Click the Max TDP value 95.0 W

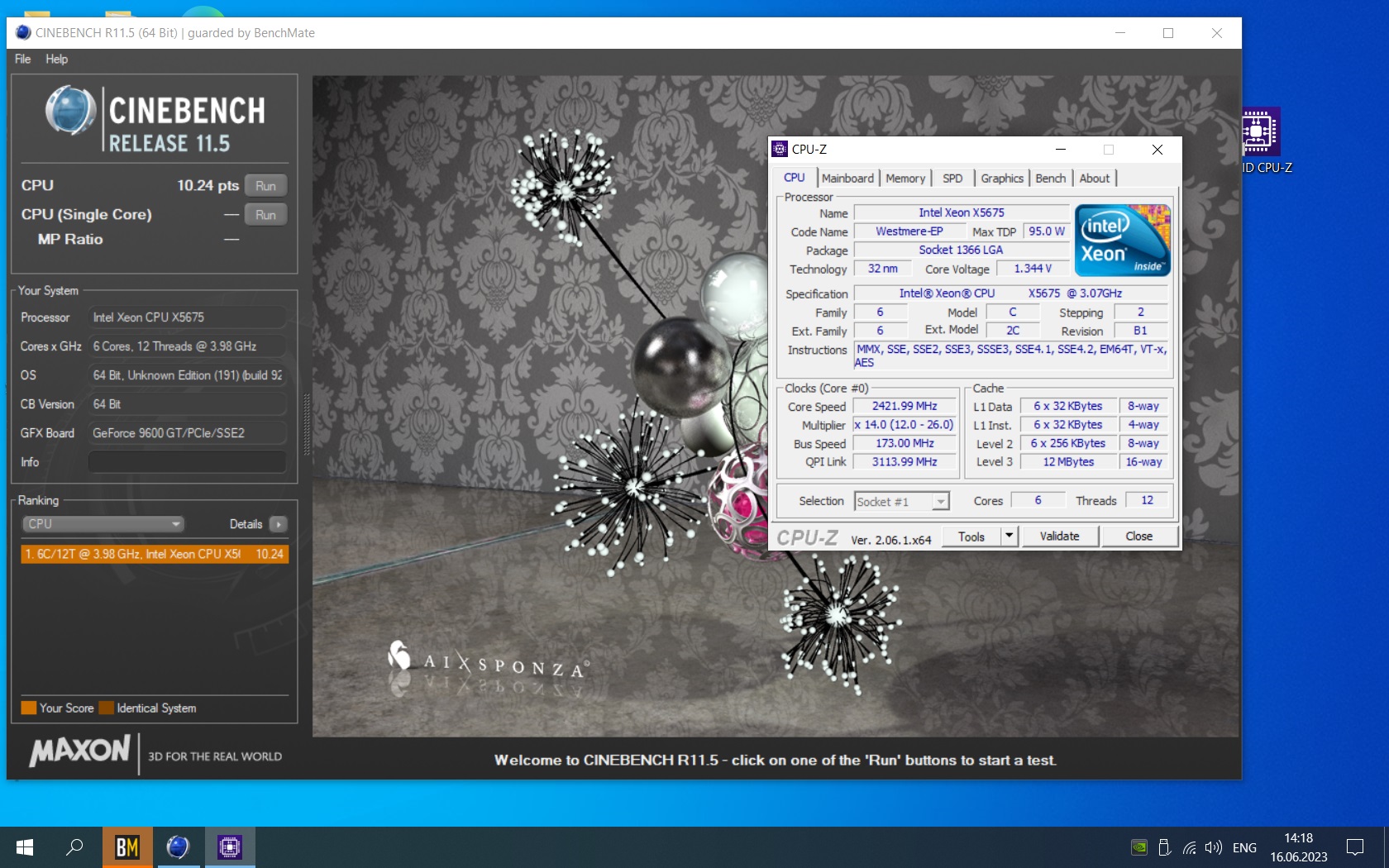1047,231
